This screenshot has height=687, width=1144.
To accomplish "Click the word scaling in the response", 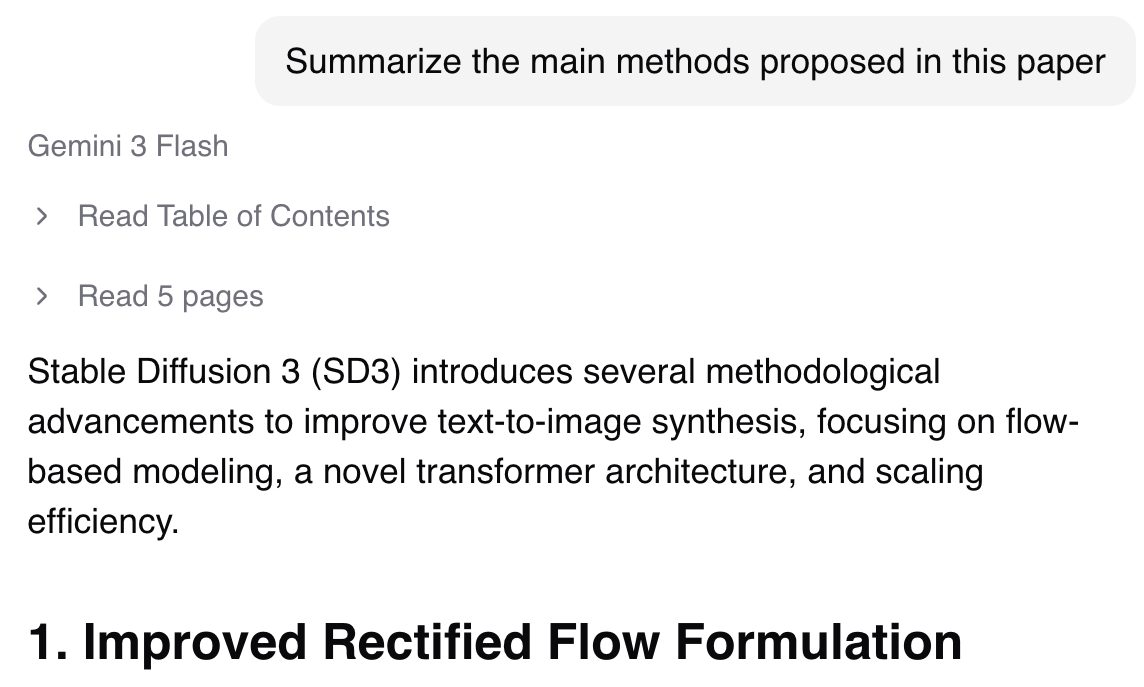I will tap(929, 472).
